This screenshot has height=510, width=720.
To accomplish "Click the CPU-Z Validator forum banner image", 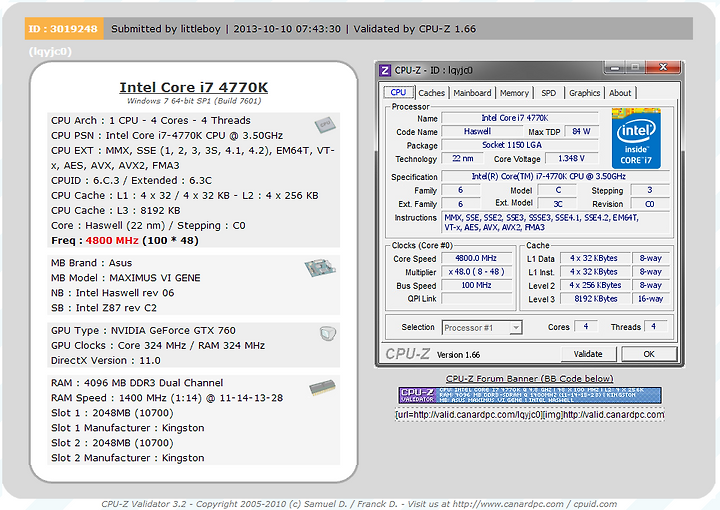I will [529, 395].
